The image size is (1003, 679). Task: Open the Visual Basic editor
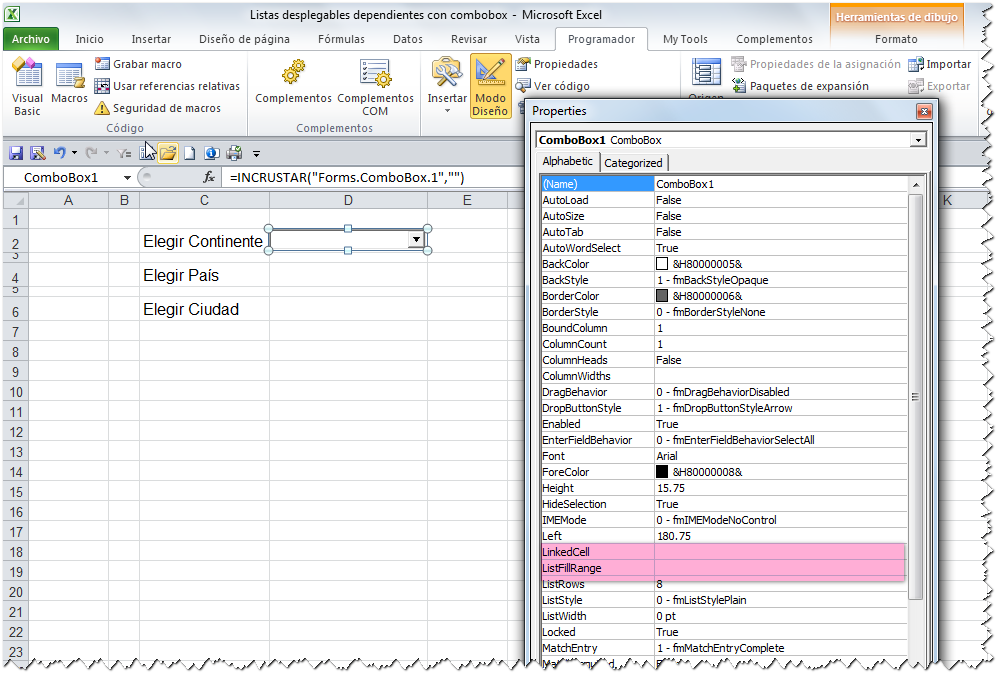tap(27, 85)
